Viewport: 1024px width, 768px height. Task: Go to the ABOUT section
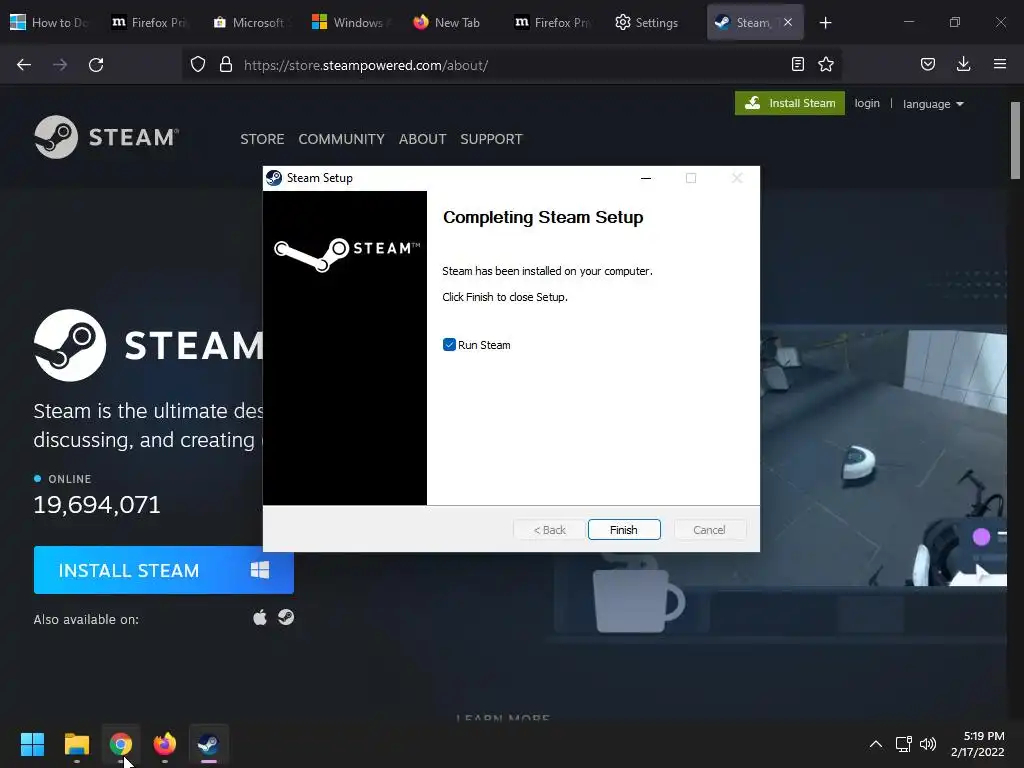[423, 139]
